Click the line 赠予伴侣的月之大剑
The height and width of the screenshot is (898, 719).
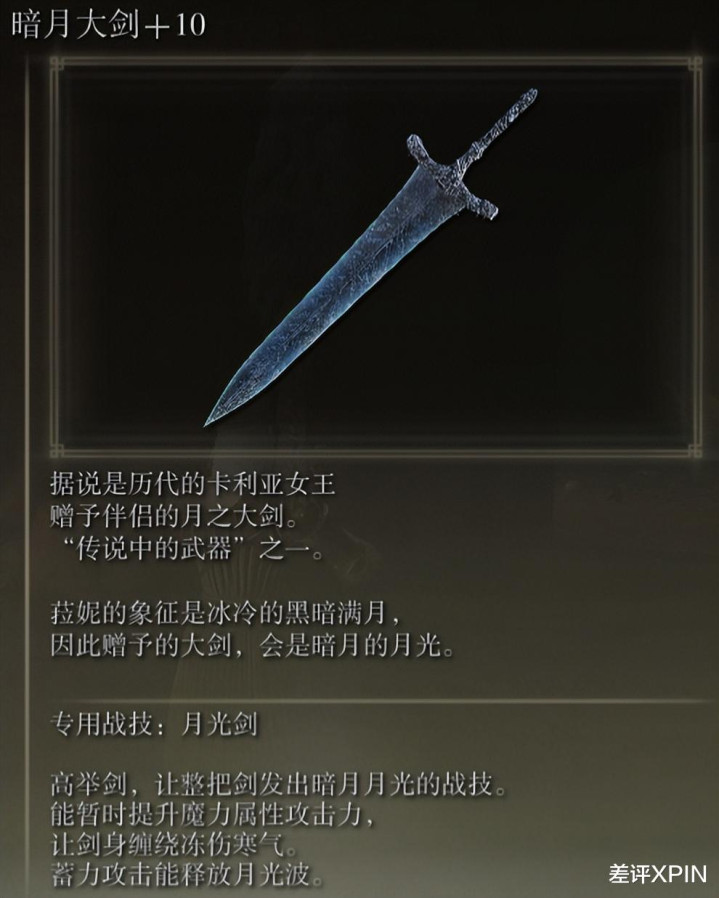174,517
